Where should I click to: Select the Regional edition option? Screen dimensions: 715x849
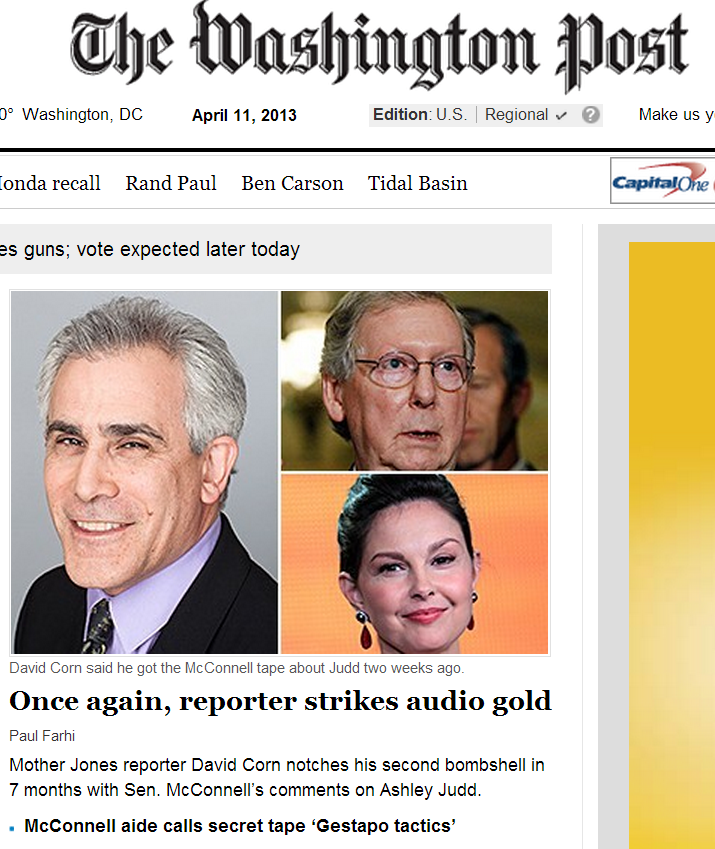(516, 115)
